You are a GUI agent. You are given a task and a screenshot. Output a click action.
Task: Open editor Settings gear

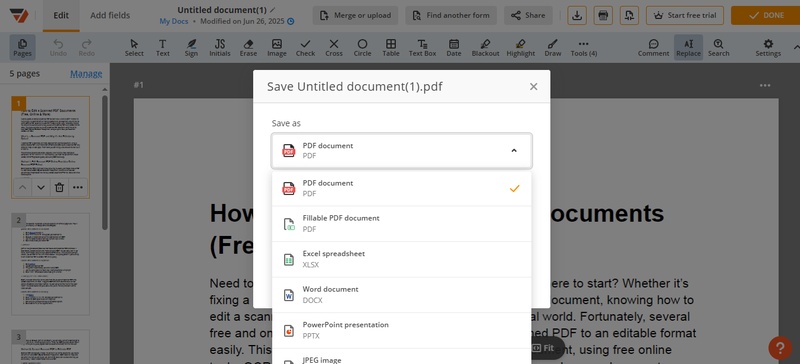(768, 47)
